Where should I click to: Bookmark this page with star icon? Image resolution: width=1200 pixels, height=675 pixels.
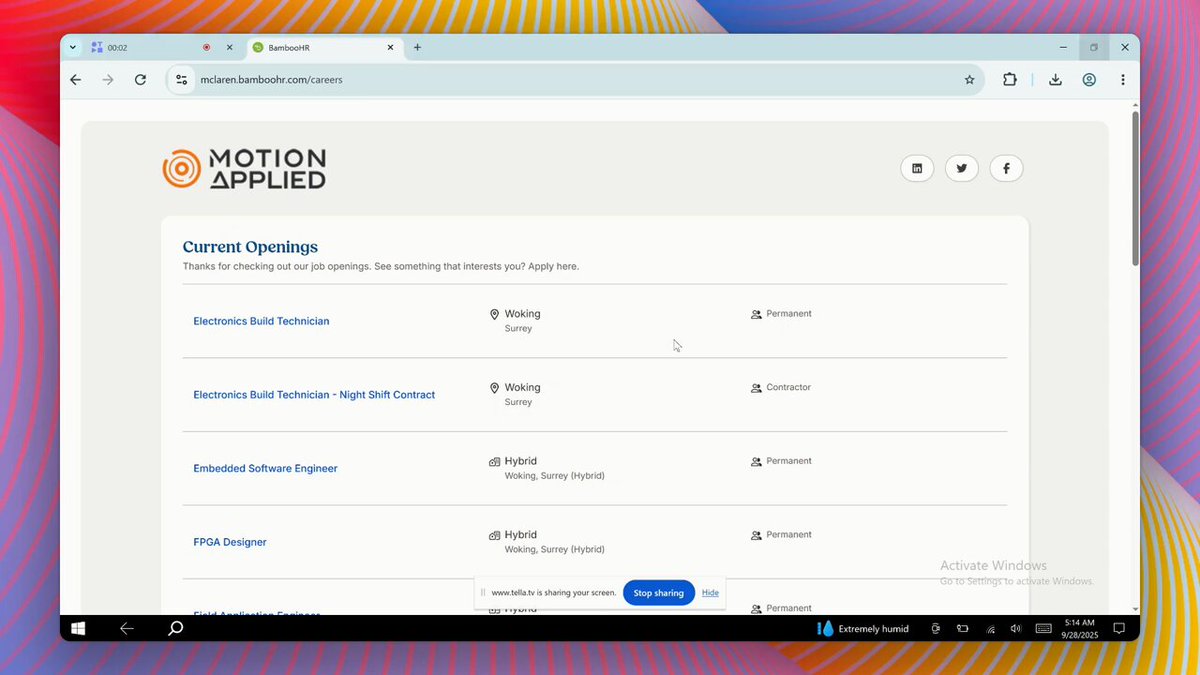coord(969,80)
